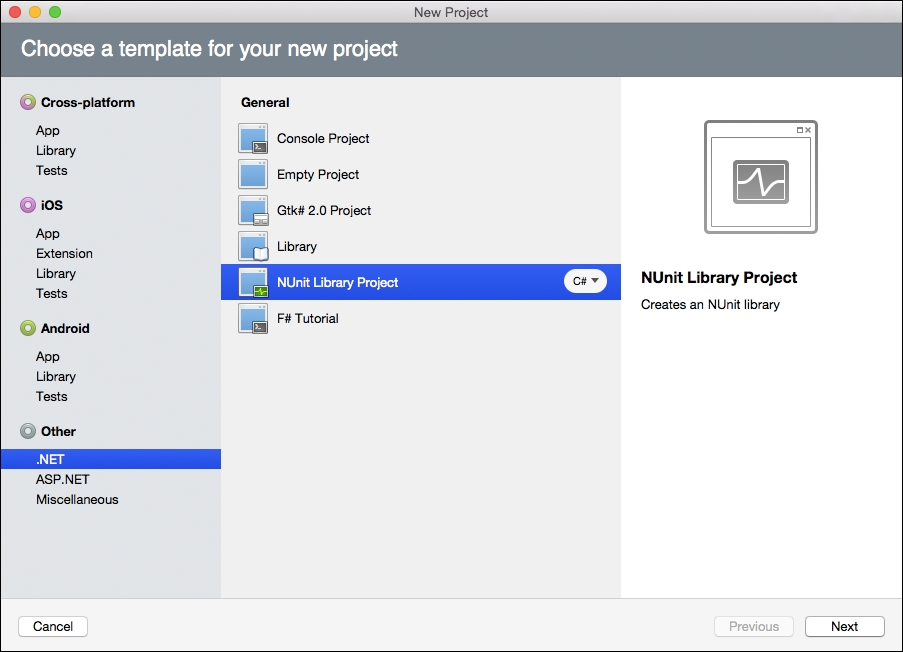Click the NUnit Library Project template icon
The height and width of the screenshot is (652, 903).
click(253, 282)
